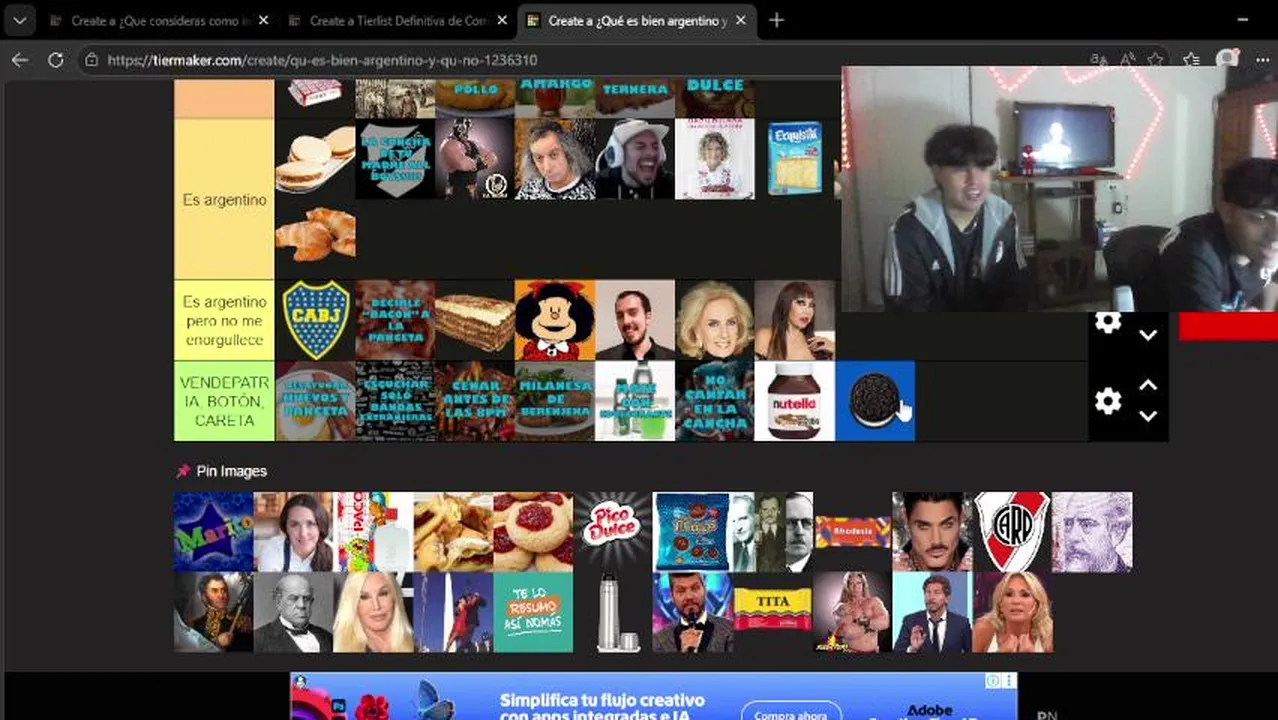View site information padlock icon
The height and width of the screenshot is (720, 1278).
[91, 60]
